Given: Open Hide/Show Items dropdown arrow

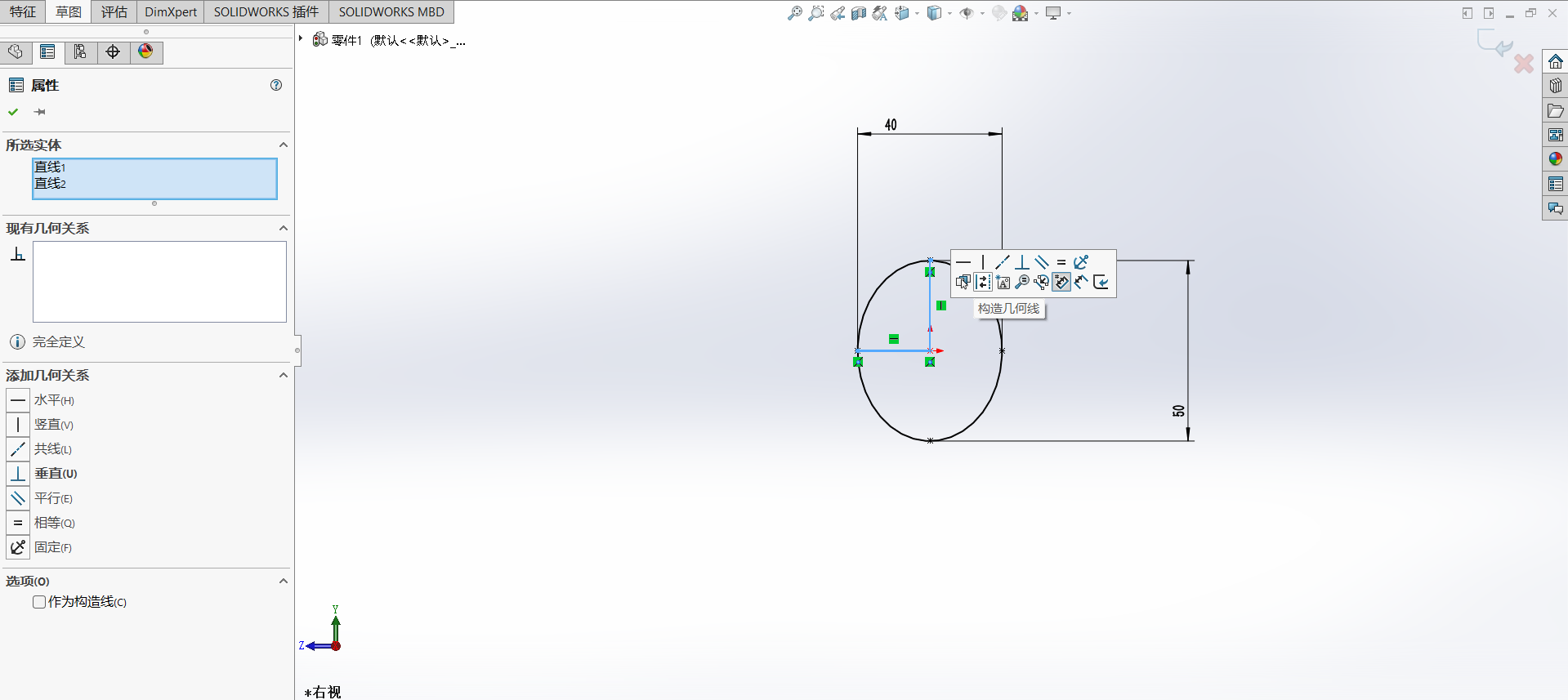Looking at the screenshot, I should pyautogui.click(x=982, y=14).
